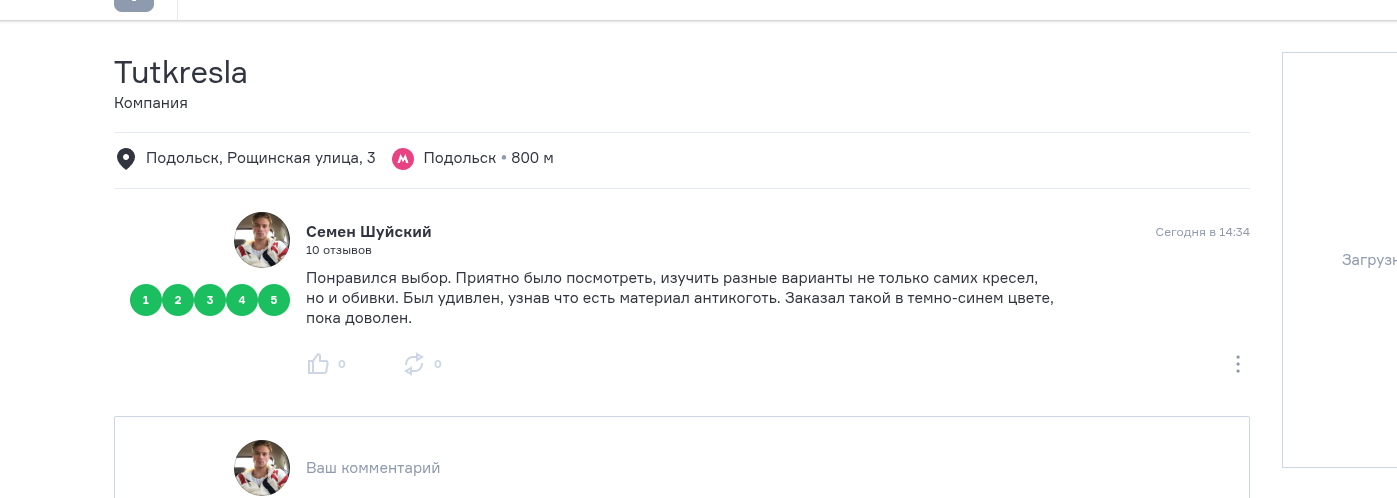This screenshot has height=498, width=1397.
Task: Select green rating circle number 4
Action: pos(242,300)
